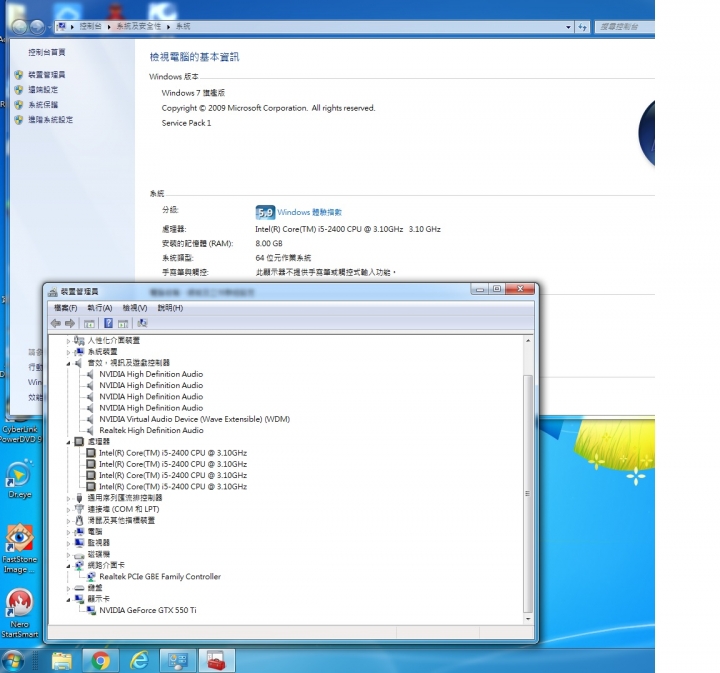The image size is (720, 673).
Task: Open the 檢視(V) menu in Device Manager
Action: coord(135,308)
